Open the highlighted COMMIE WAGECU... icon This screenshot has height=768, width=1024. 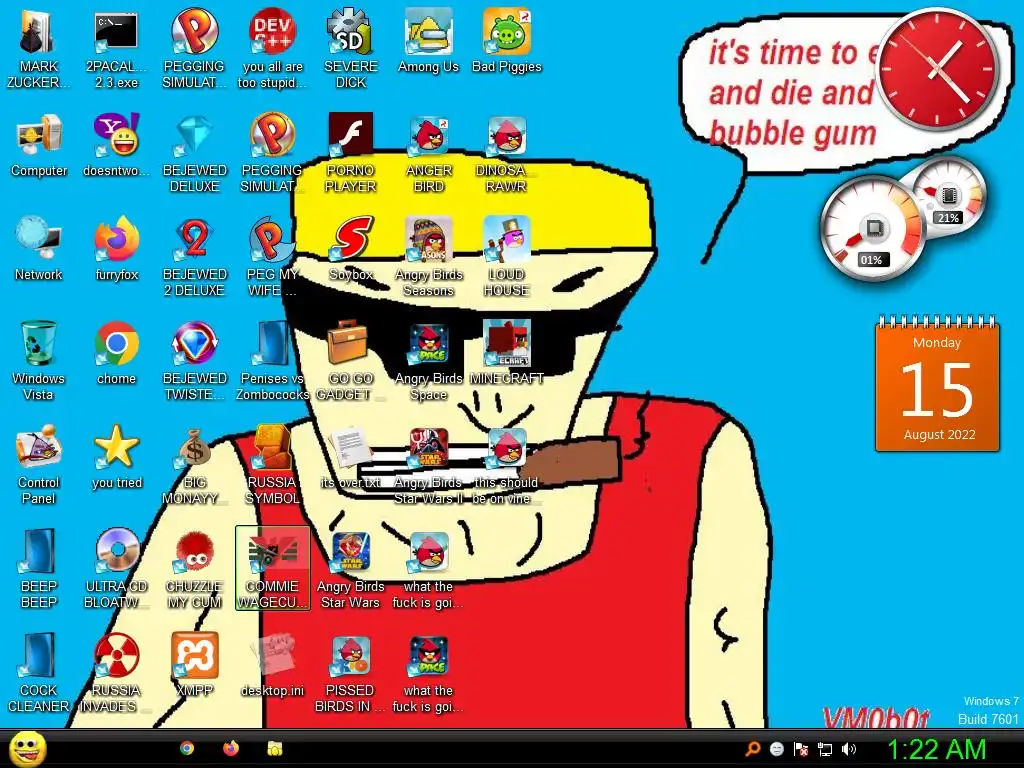pos(272,568)
